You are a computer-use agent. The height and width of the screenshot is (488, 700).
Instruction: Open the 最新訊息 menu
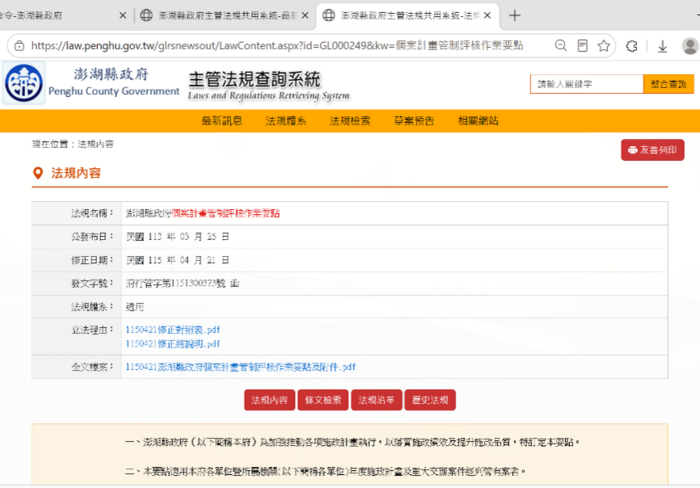click(x=222, y=121)
